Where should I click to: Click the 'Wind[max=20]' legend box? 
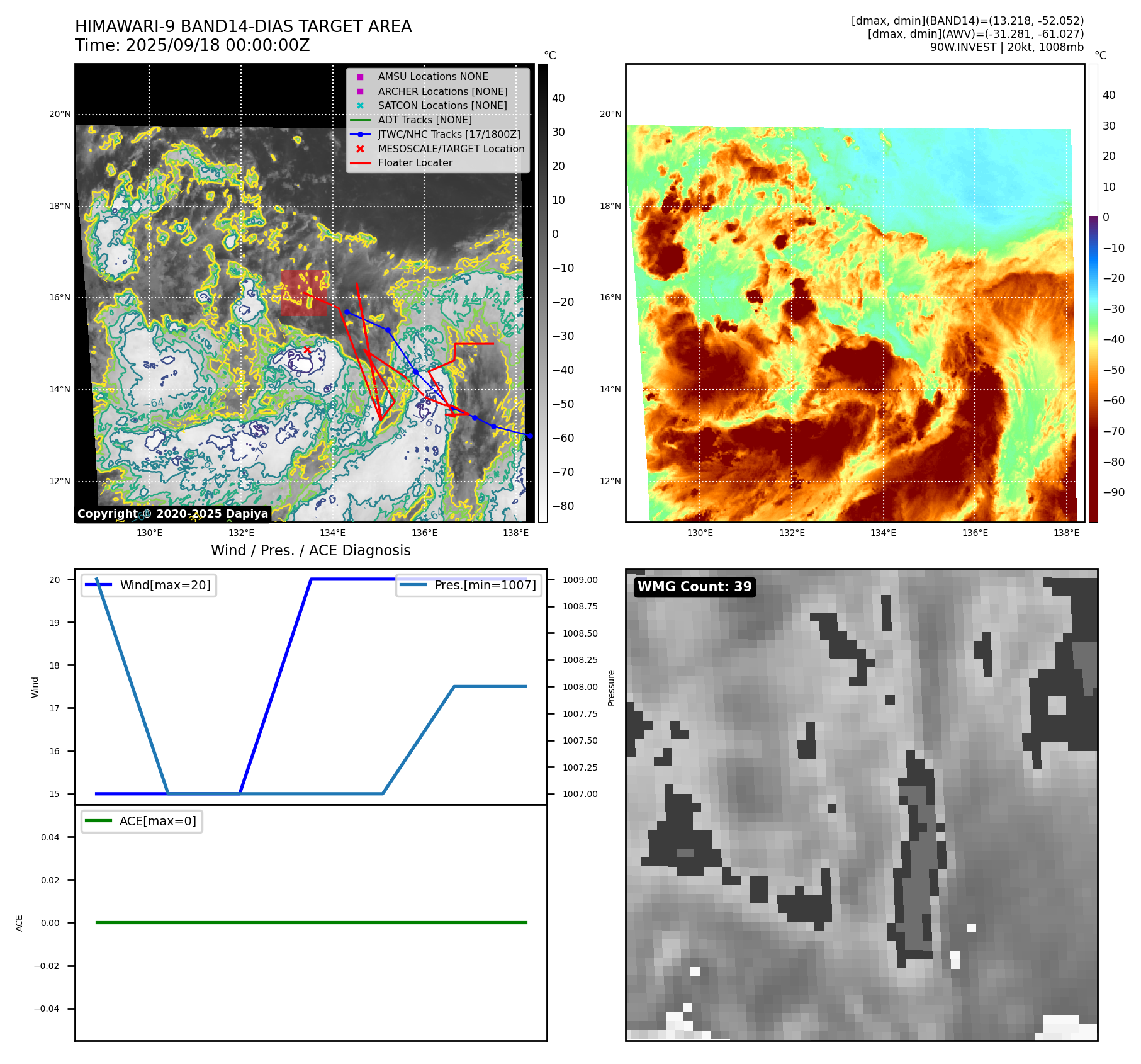click(x=149, y=585)
